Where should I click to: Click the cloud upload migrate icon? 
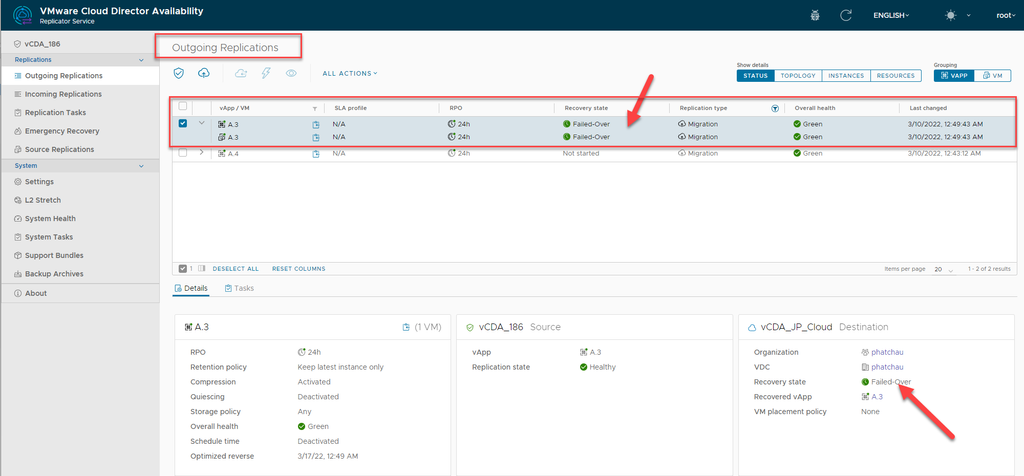[204, 73]
